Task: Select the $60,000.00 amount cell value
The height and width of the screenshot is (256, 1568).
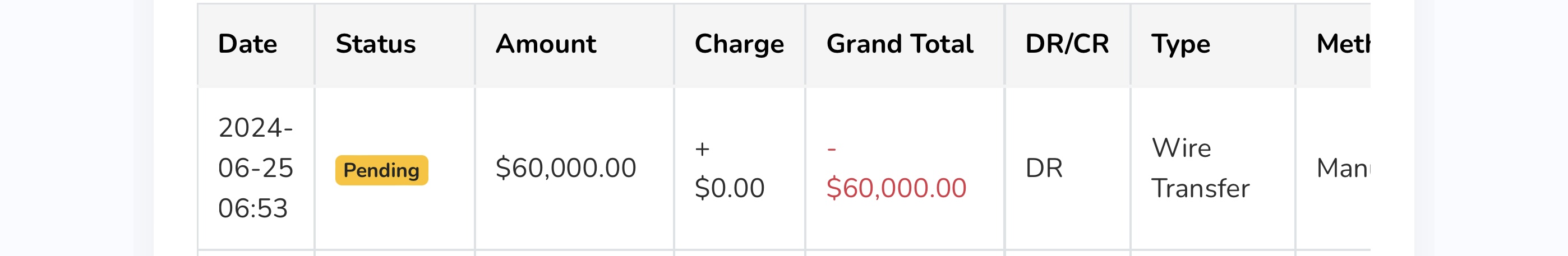Action: (x=565, y=168)
